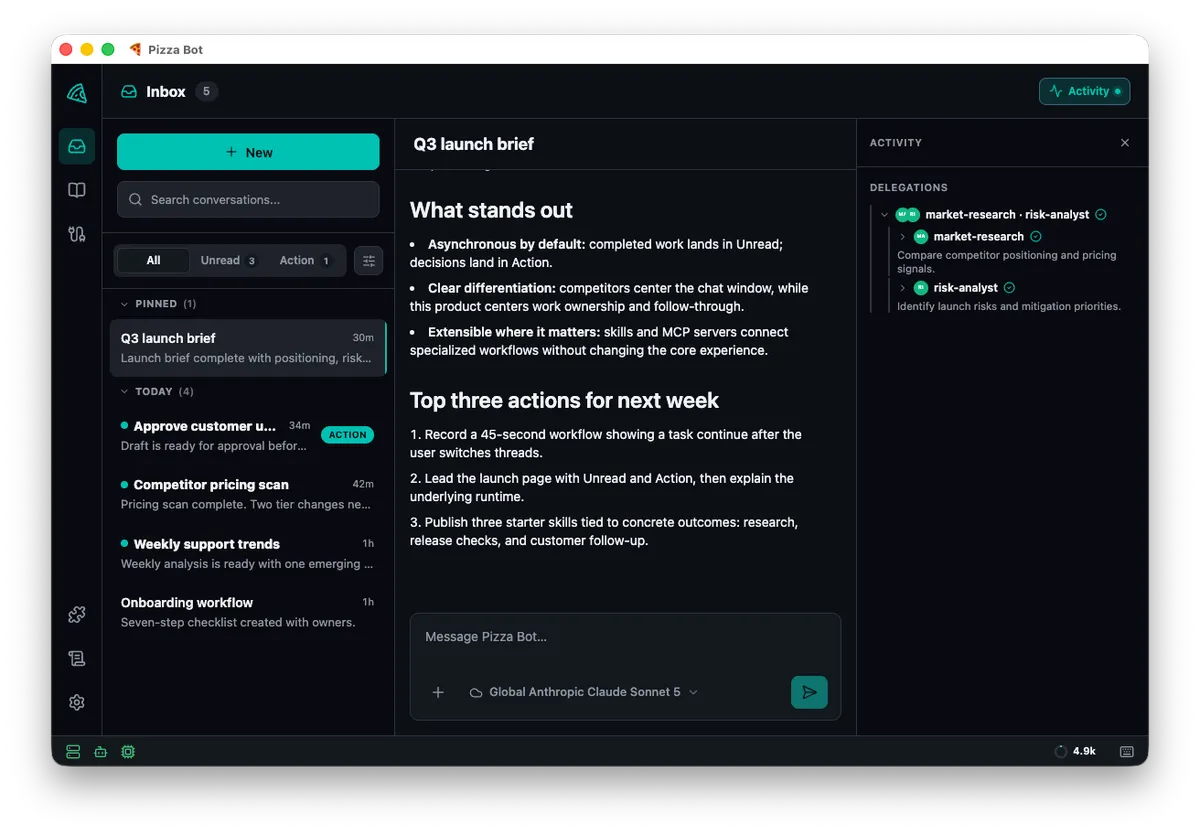Collapse the market-research · risk-analyst delegation group
Viewport: 1200px width, 834px height.
pyautogui.click(x=884, y=215)
